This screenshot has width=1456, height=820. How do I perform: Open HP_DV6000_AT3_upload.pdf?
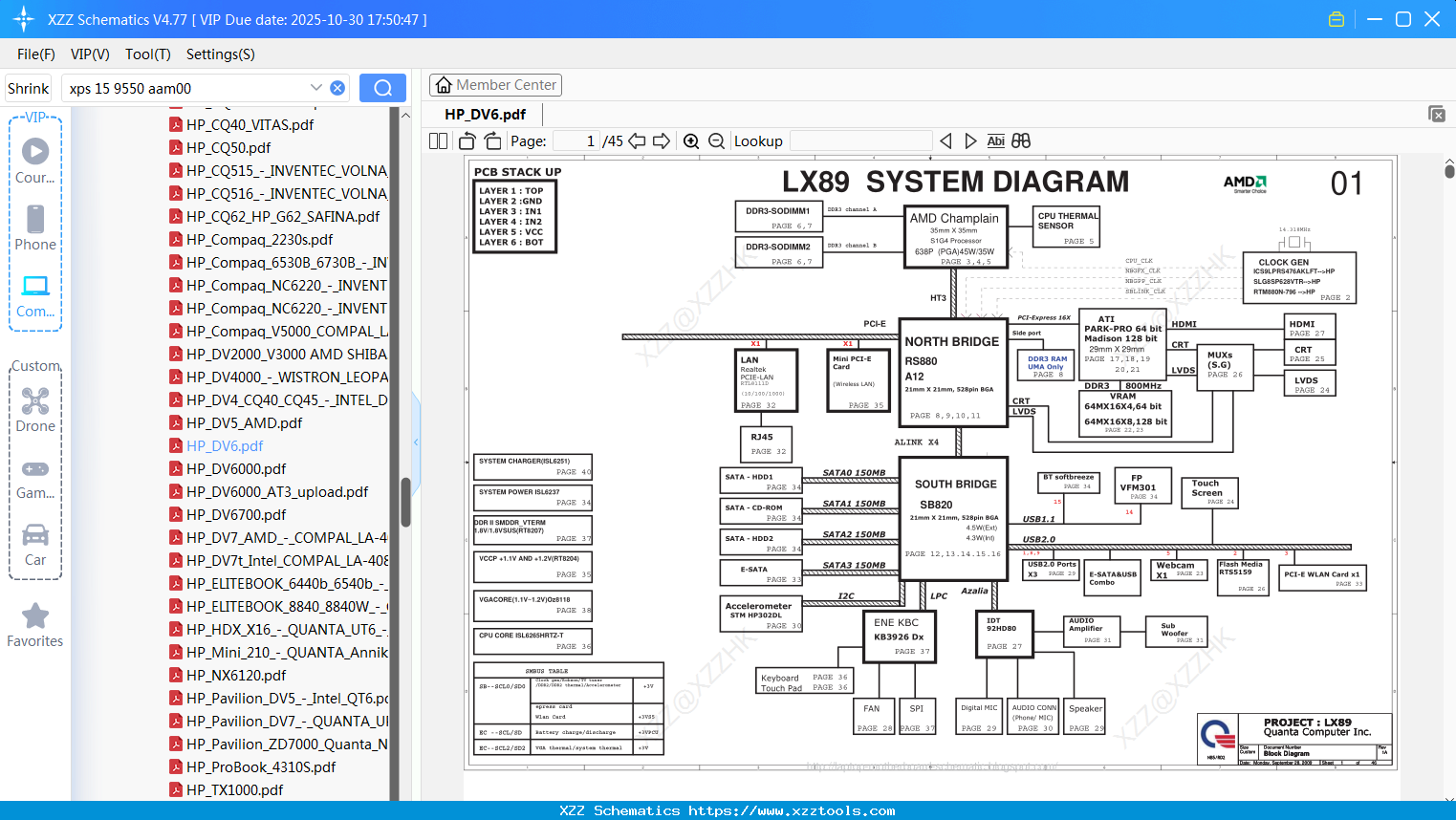point(277,492)
